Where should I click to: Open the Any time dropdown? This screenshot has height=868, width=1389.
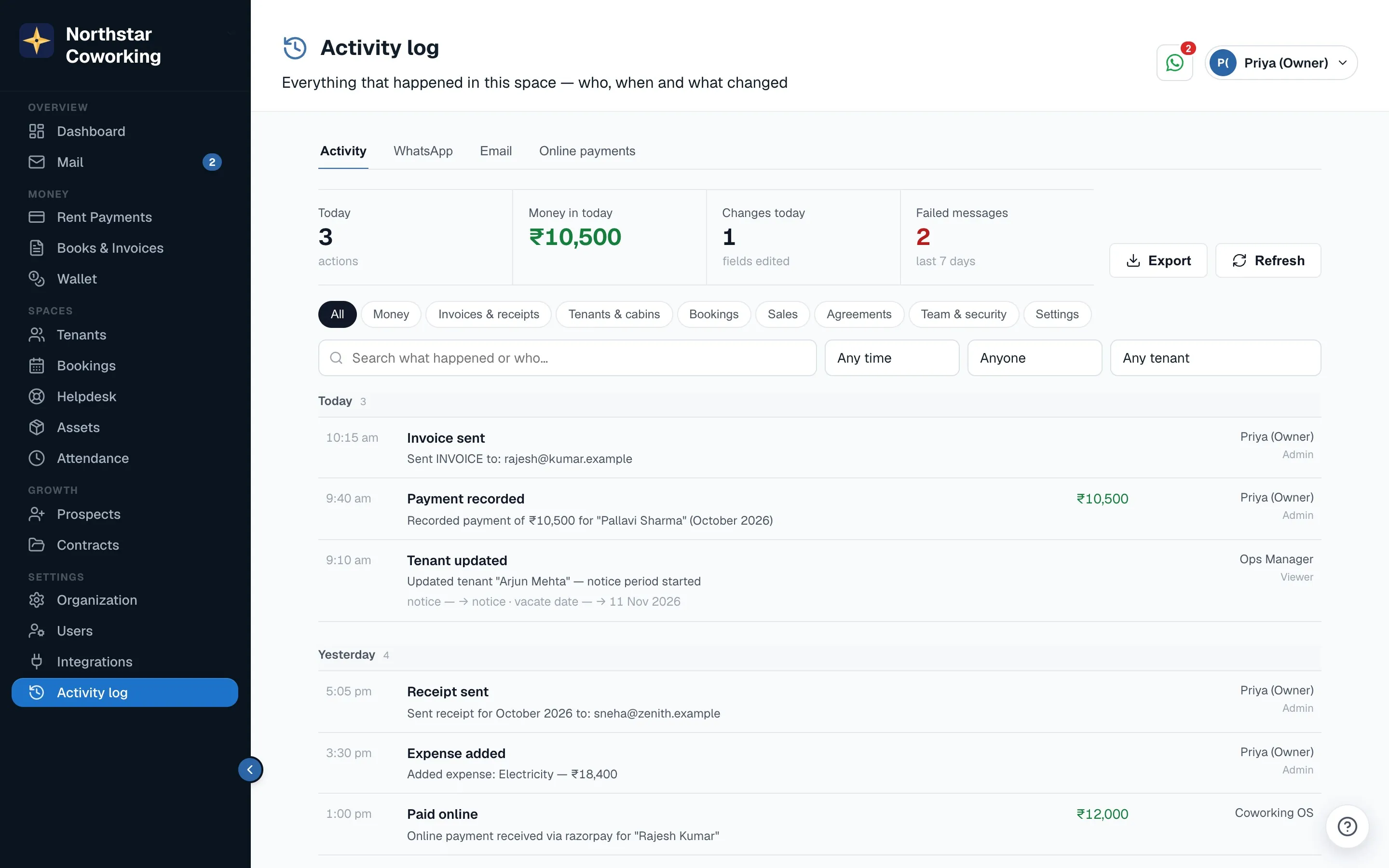pyautogui.click(x=892, y=358)
